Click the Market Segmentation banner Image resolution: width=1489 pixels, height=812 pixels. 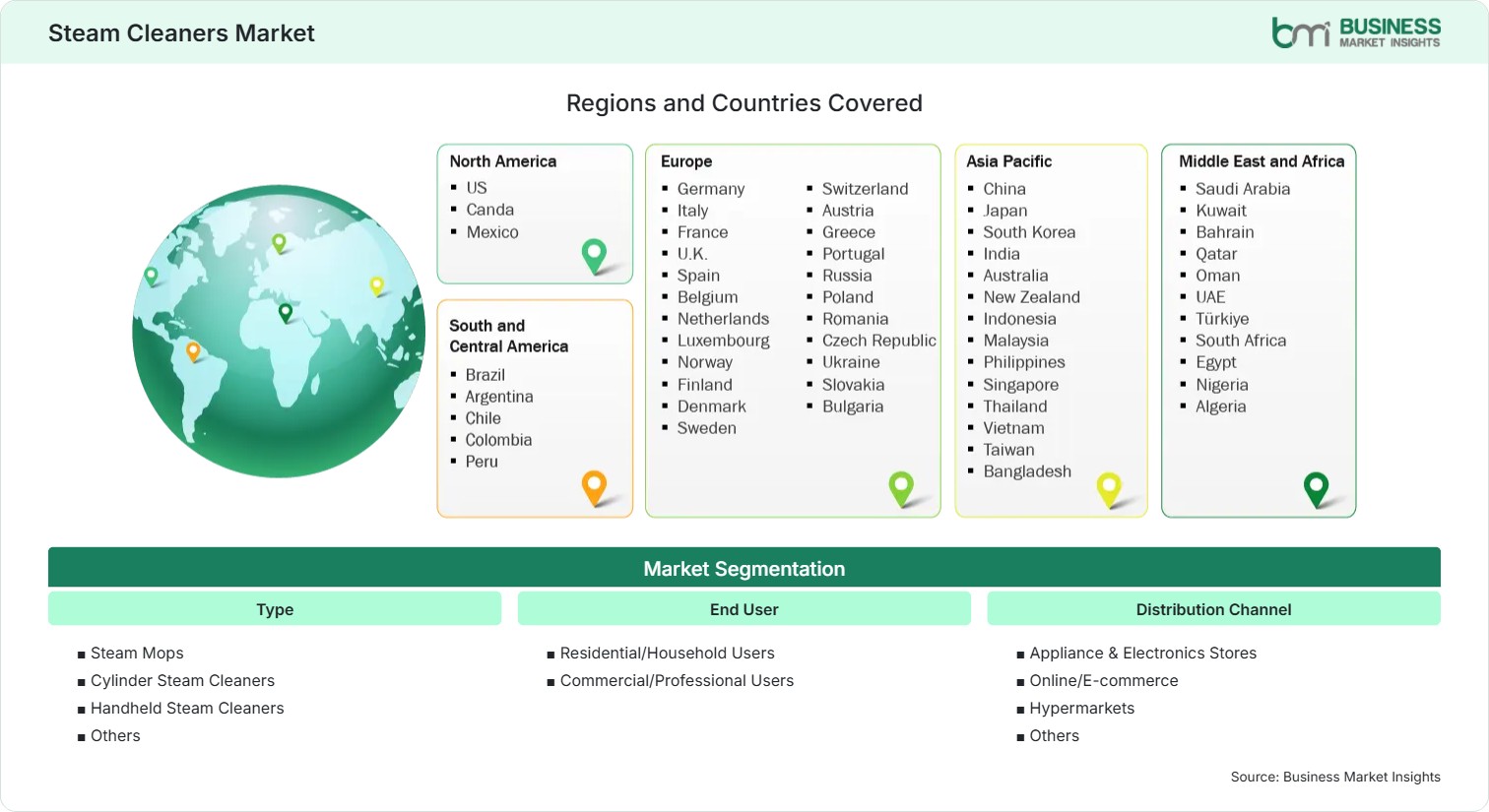pos(744,568)
